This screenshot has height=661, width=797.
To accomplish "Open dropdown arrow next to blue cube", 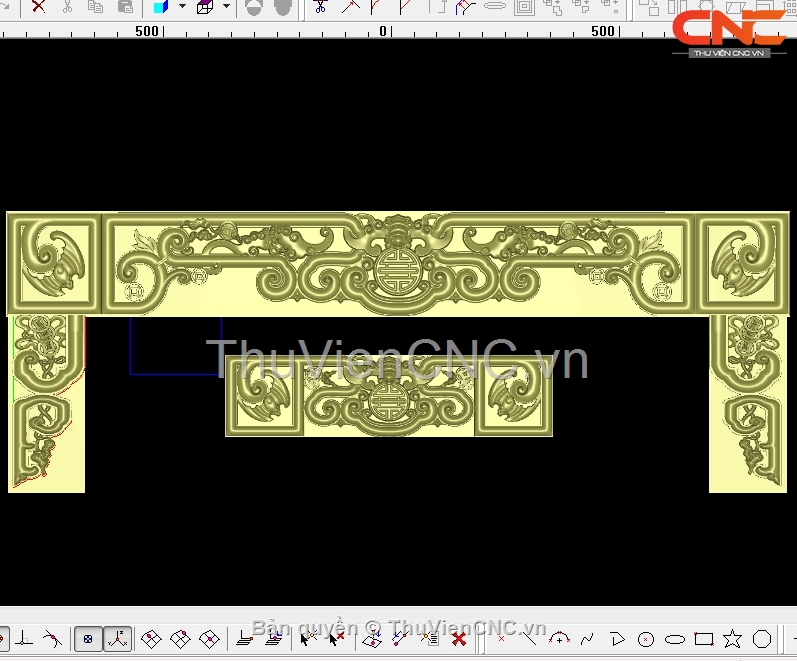I will [x=182, y=6].
